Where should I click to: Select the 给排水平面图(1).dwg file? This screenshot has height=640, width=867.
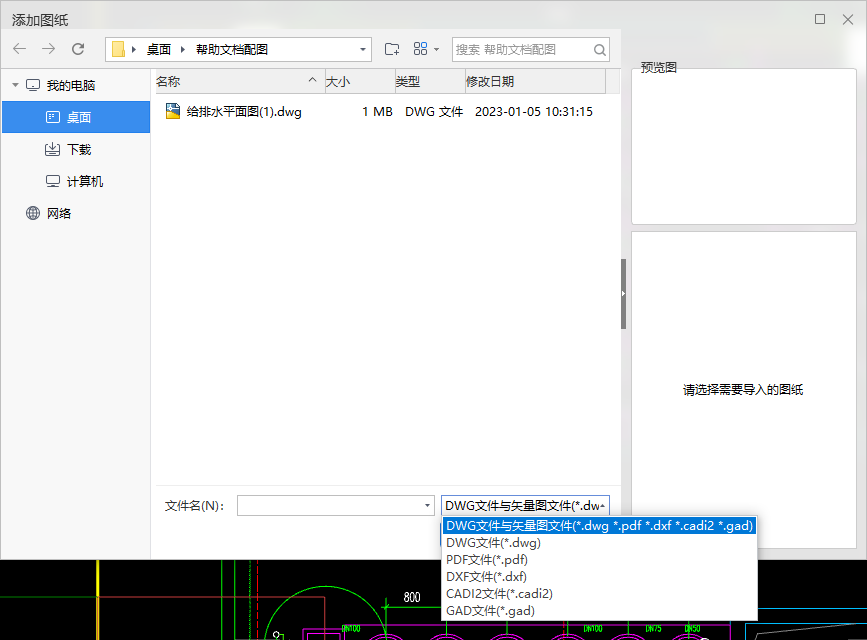click(x=243, y=112)
